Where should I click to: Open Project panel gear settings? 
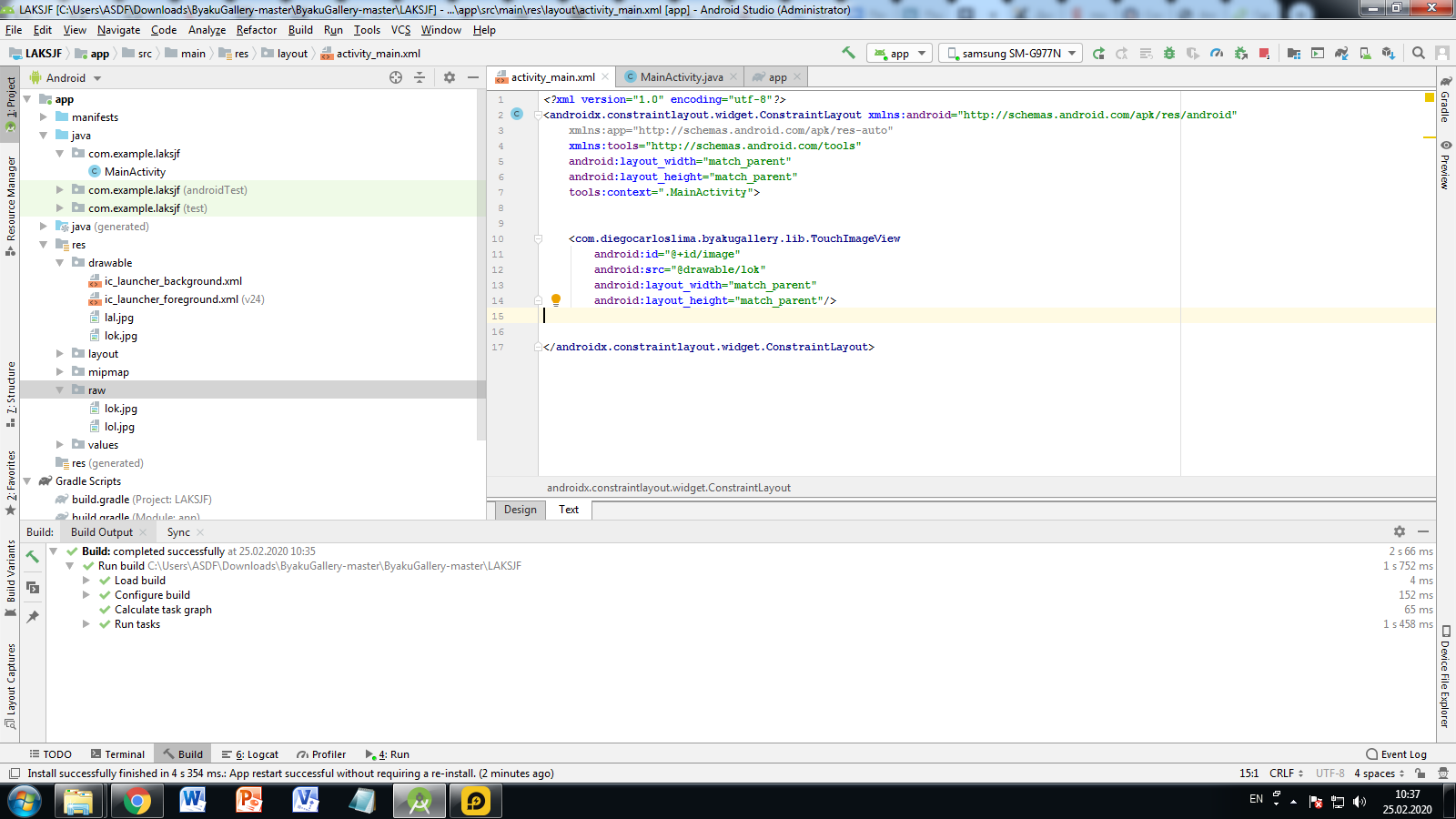(x=450, y=77)
